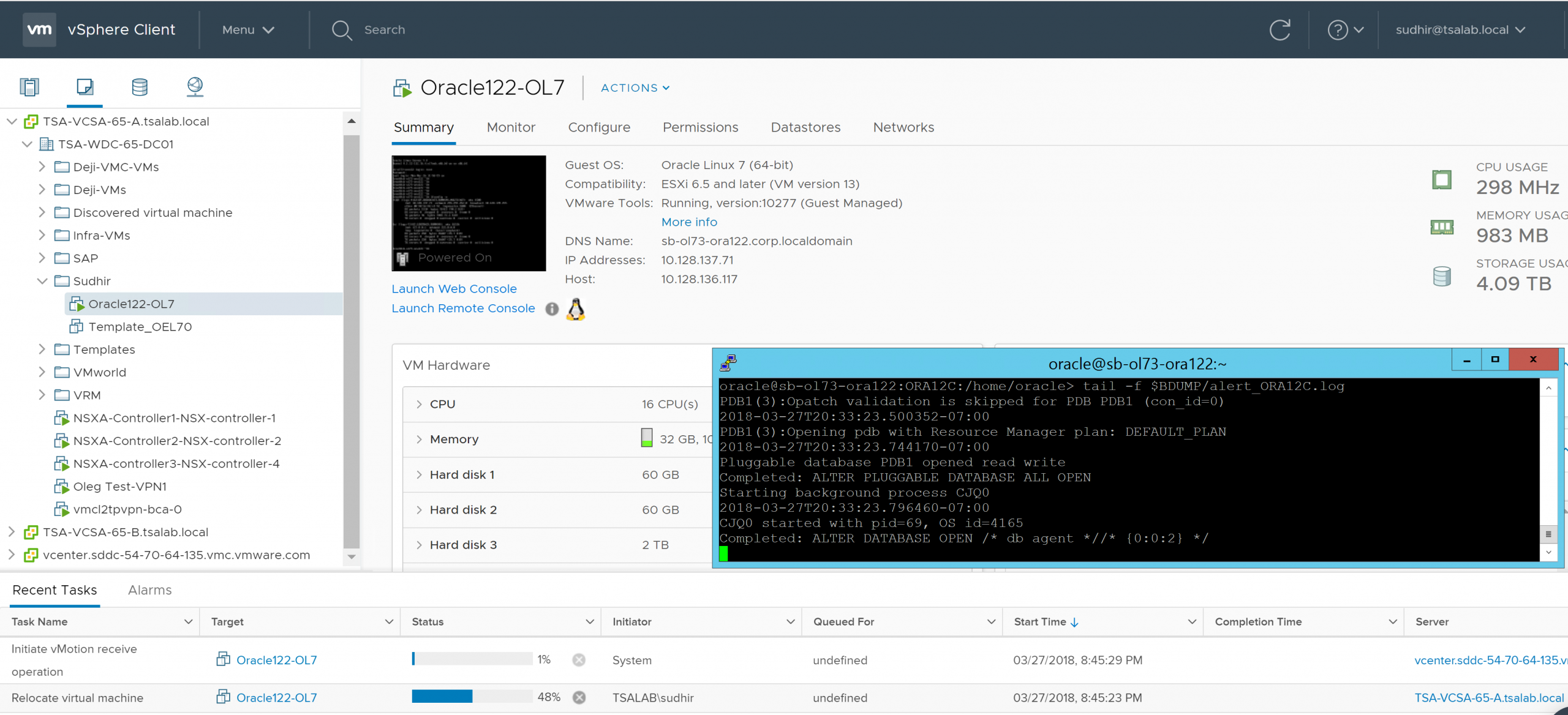Open the Hosts and Clusters view icon
This screenshot has height=715, width=1568.
tap(29, 87)
